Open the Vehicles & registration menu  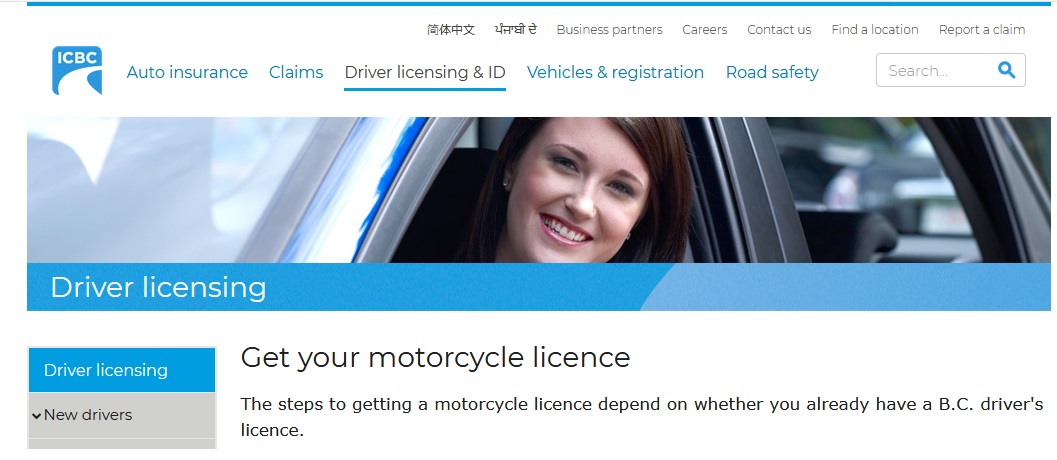pos(615,72)
